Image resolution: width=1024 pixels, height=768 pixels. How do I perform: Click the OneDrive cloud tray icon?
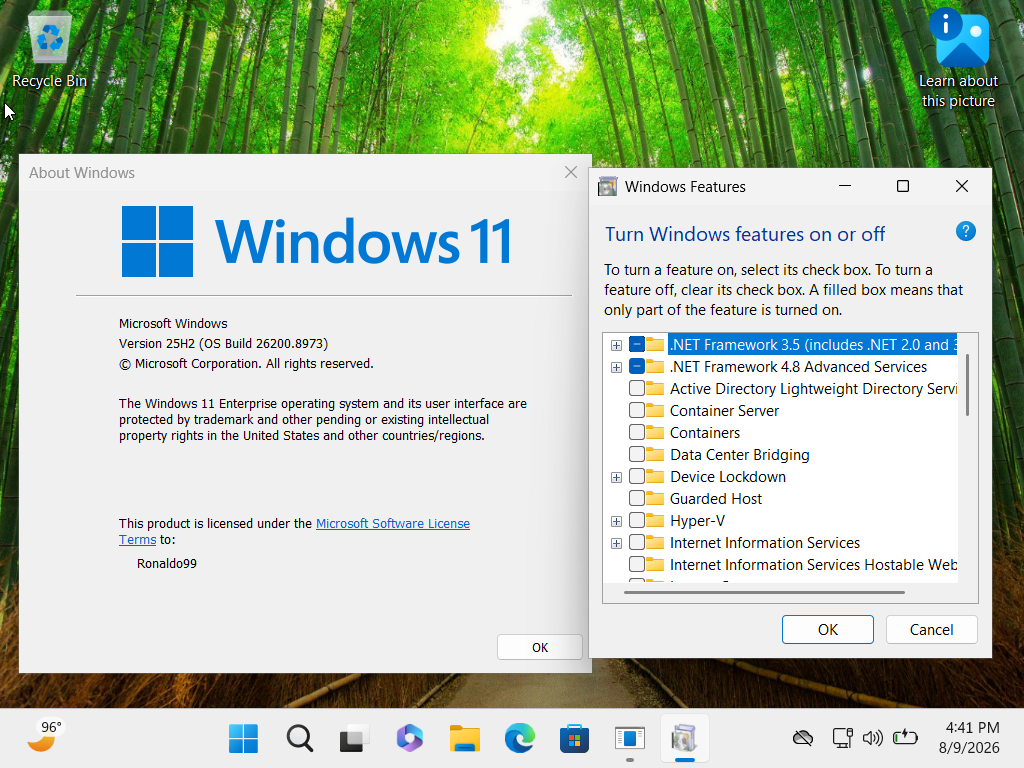point(803,739)
